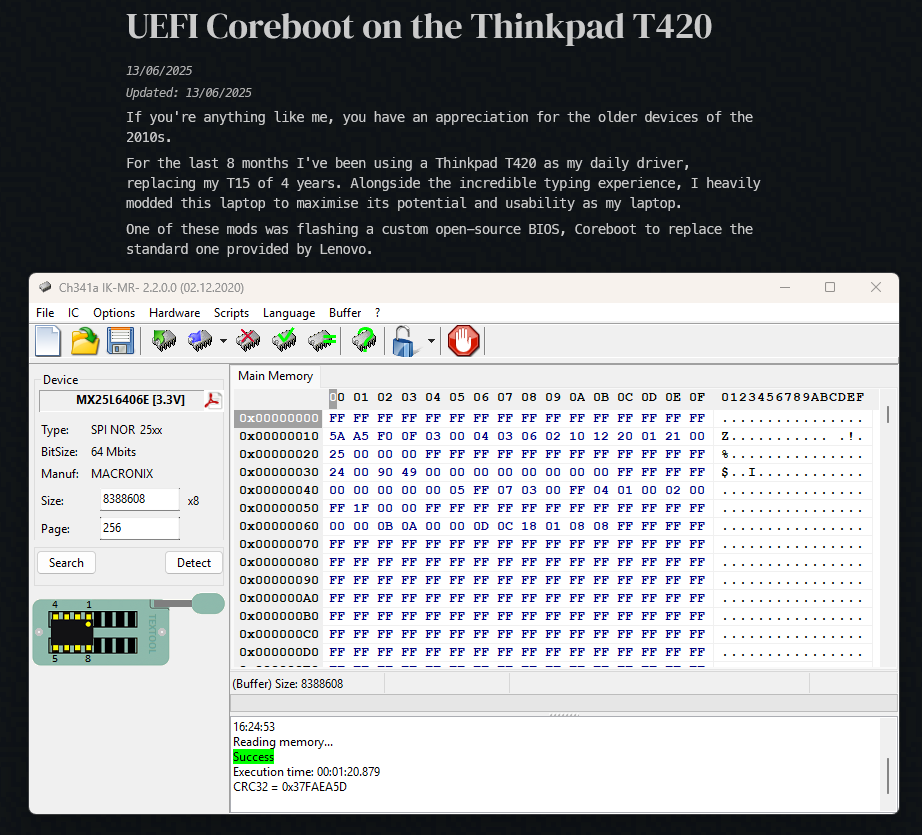Click the ASCII text $..I in row 0x00000030

click(x=739, y=472)
